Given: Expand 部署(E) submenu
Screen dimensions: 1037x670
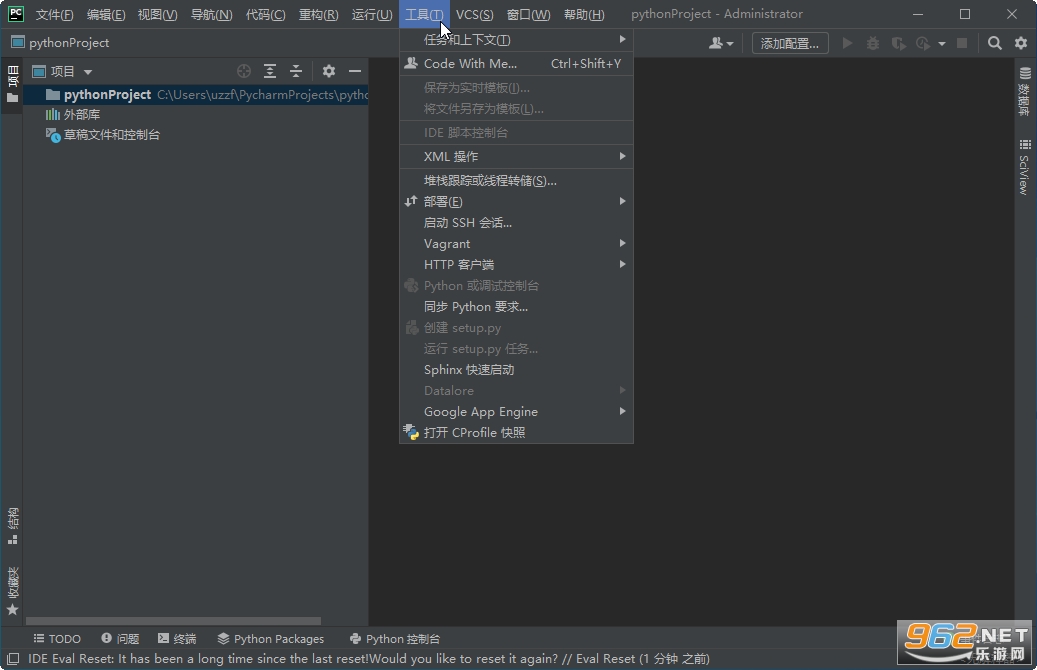Looking at the screenshot, I should [517, 201].
